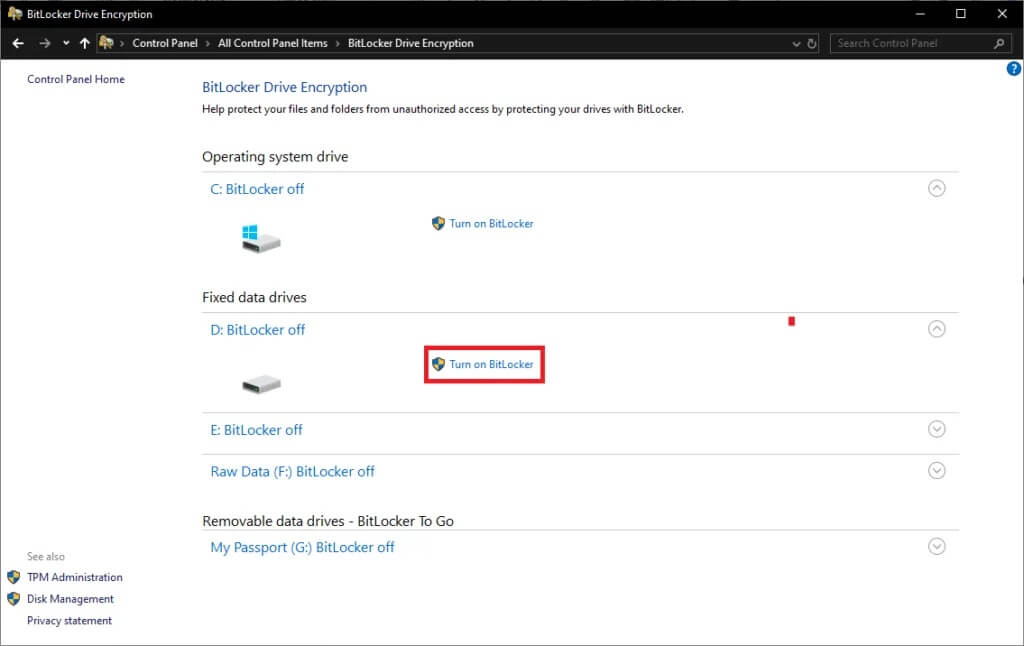
Task: Click the D: drive disk icon
Action: [261, 384]
